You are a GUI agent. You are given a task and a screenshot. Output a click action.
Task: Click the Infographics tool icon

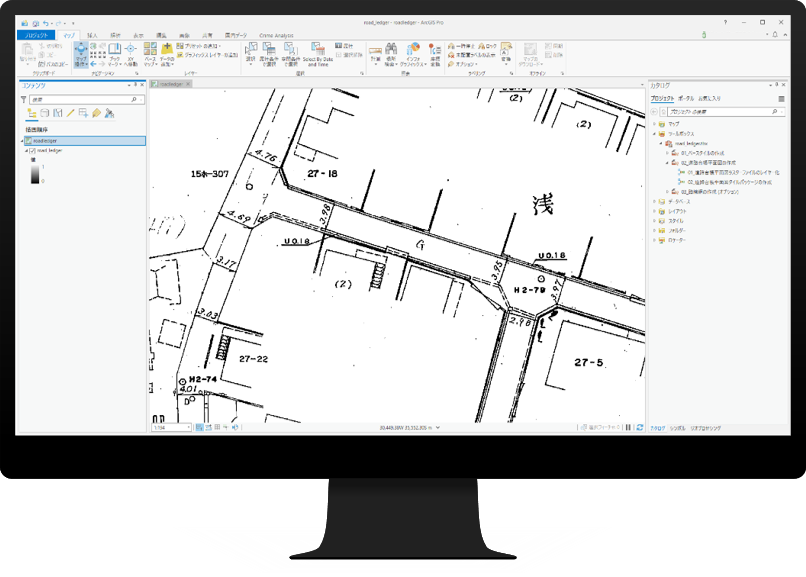point(412,55)
